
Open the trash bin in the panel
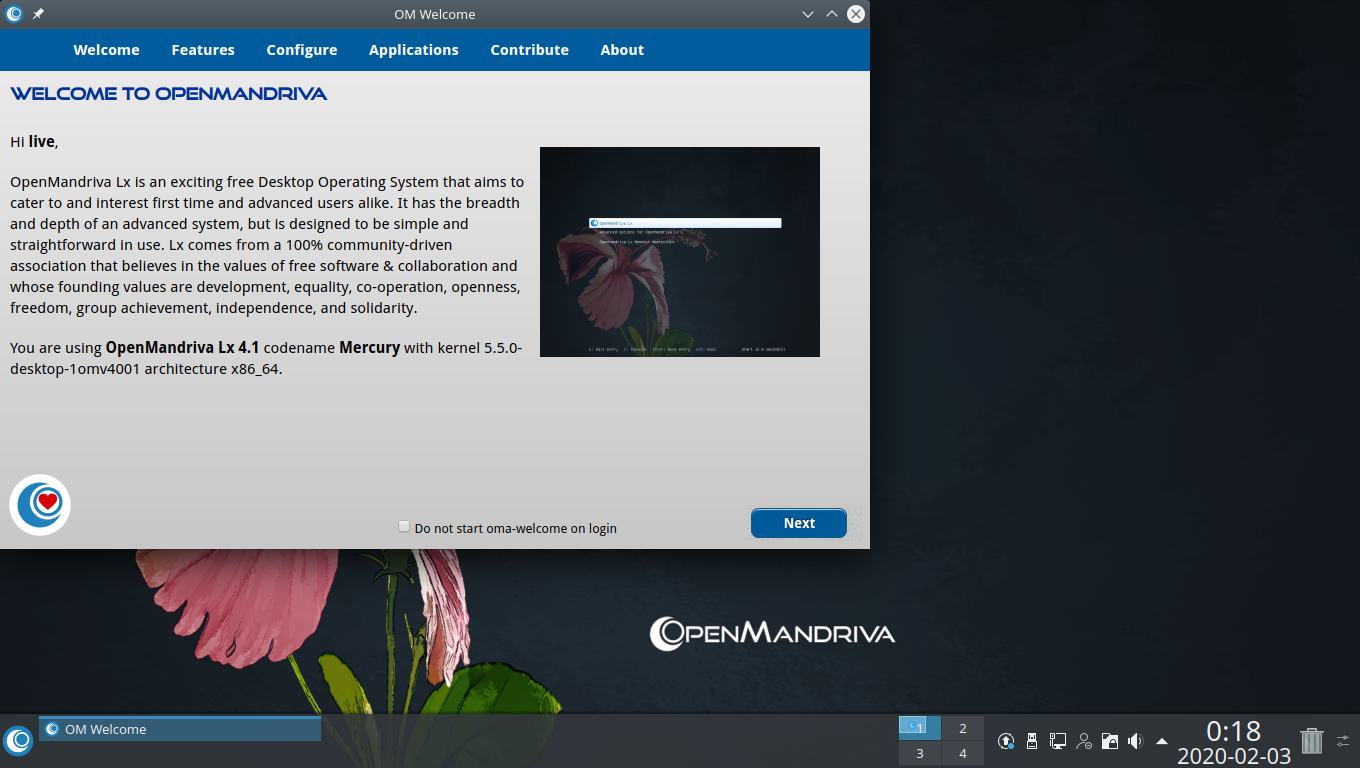(x=1311, y=741)
